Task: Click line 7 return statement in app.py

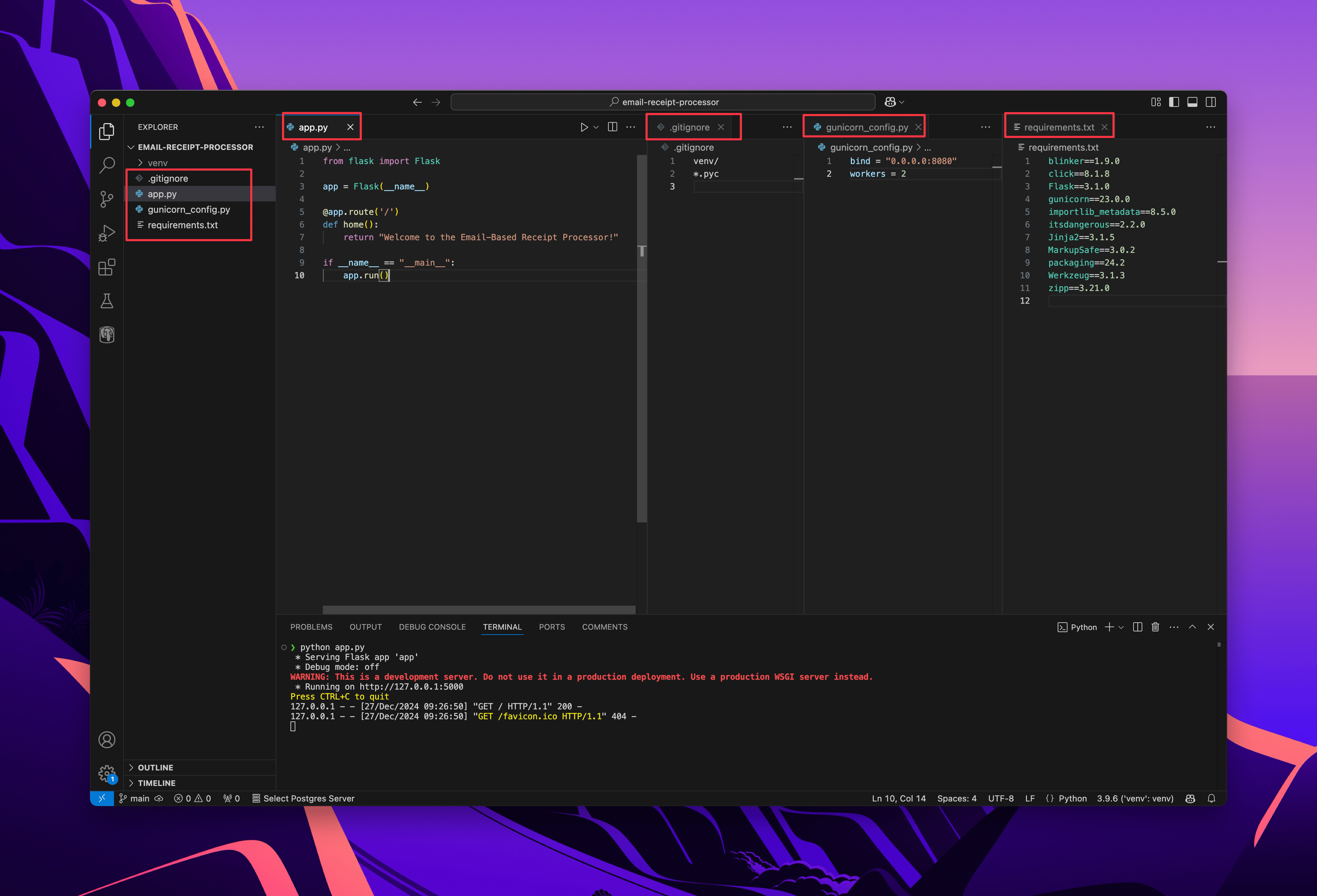Action: 480,237
